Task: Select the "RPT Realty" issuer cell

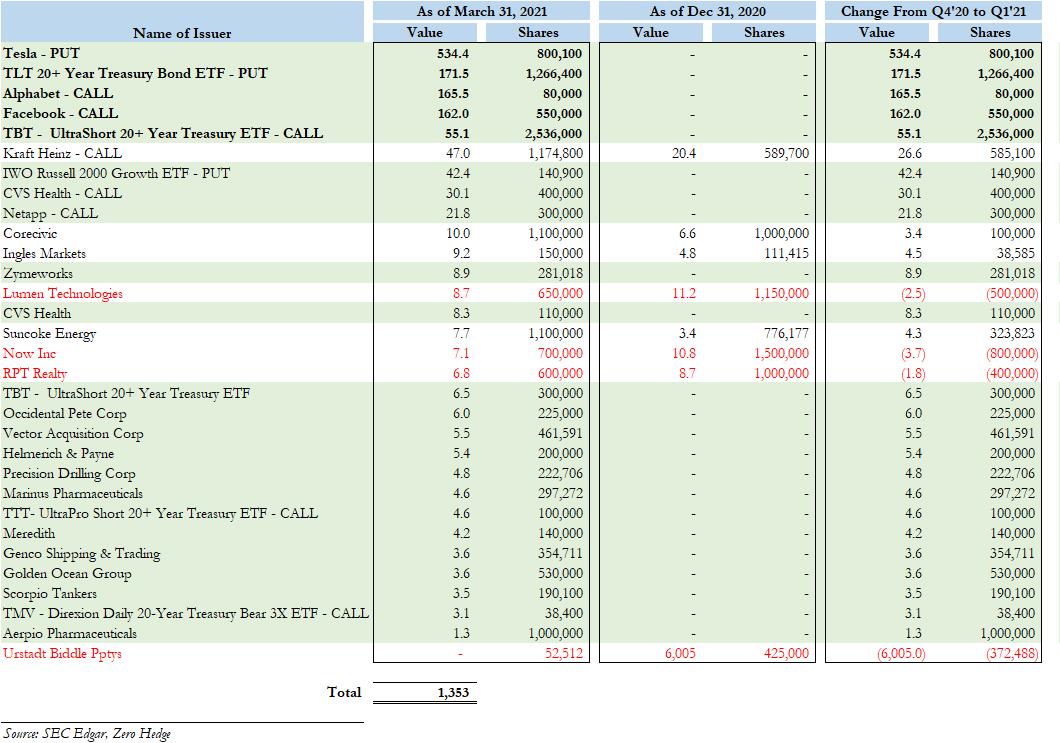Action: [35, 373]
